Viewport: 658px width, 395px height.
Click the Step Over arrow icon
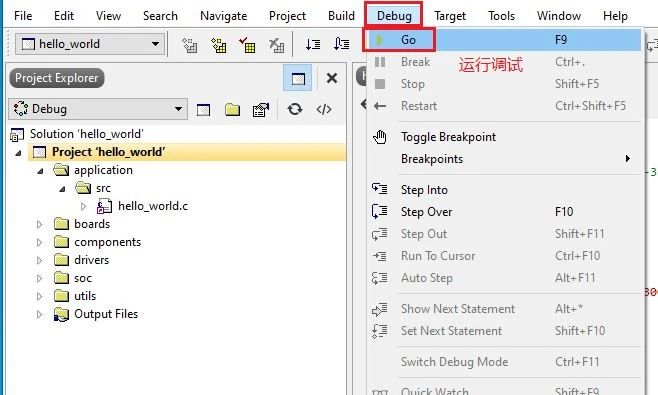[x=380, y=211]
